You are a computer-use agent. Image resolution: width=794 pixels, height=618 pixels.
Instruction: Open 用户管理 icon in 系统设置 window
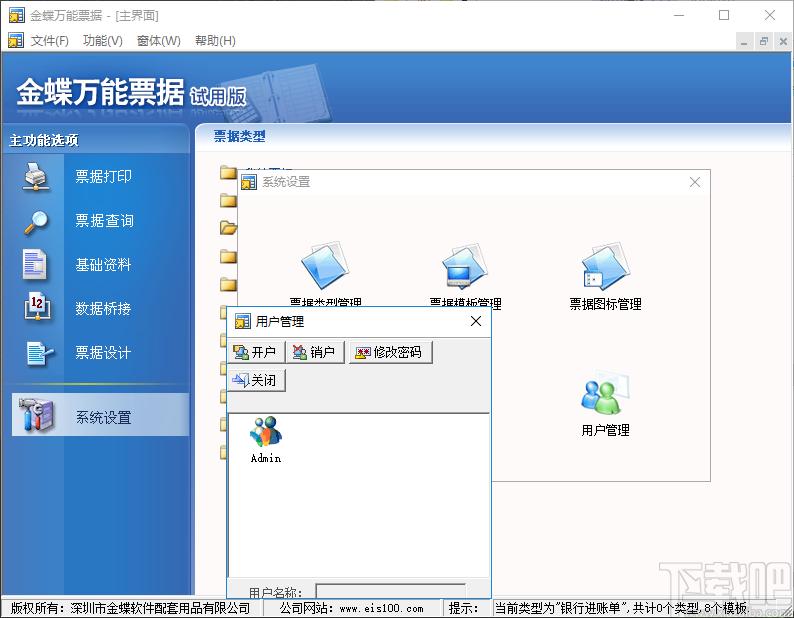(x=605, y=393)
